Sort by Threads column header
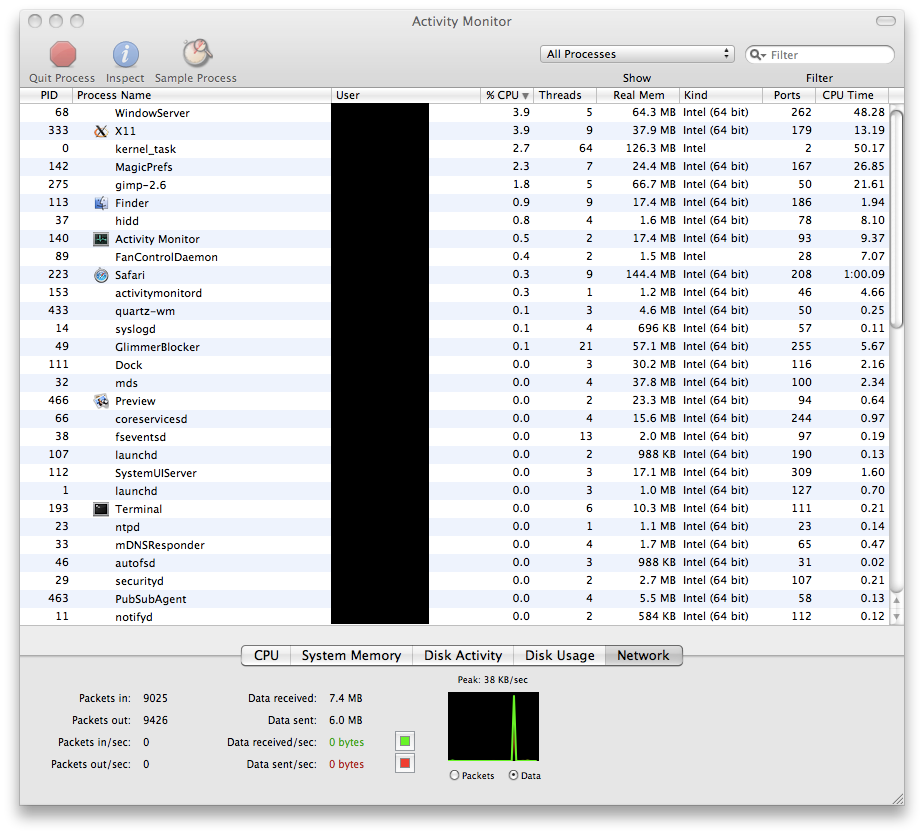Image resolution: width=924 pixels, height=835 pixels. tap(565, 95)
